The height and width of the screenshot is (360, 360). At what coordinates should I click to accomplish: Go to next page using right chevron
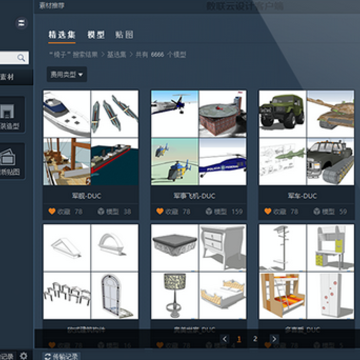click(274, 339)
